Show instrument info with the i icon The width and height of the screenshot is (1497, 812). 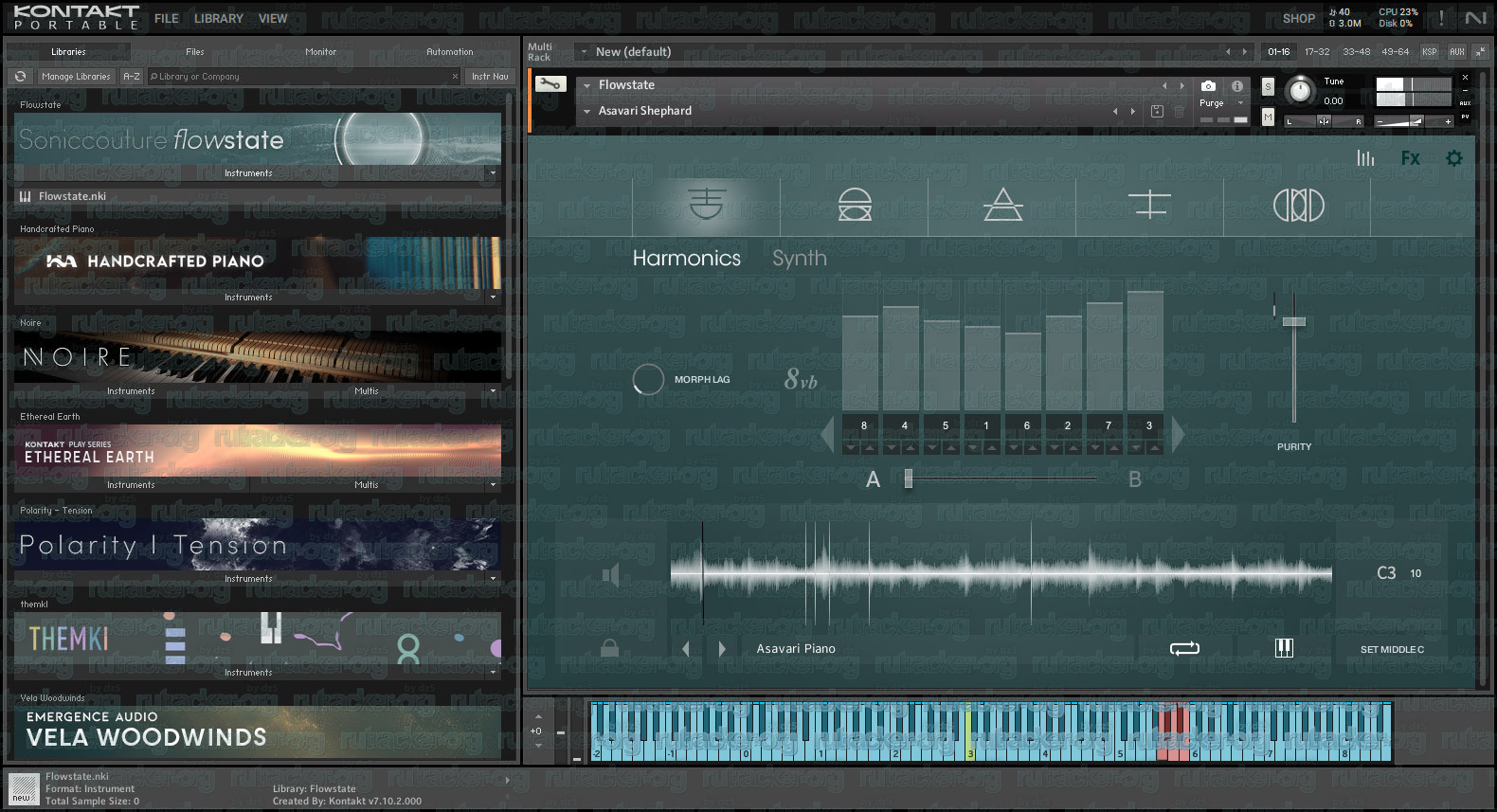point(1236,85)
